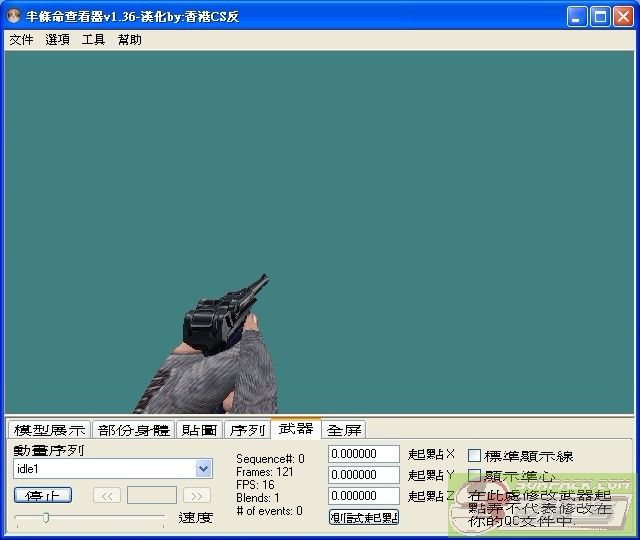Screen dimensions: 640x540
Task: Click the app icon in the title bar
Action: pos(15,16)
